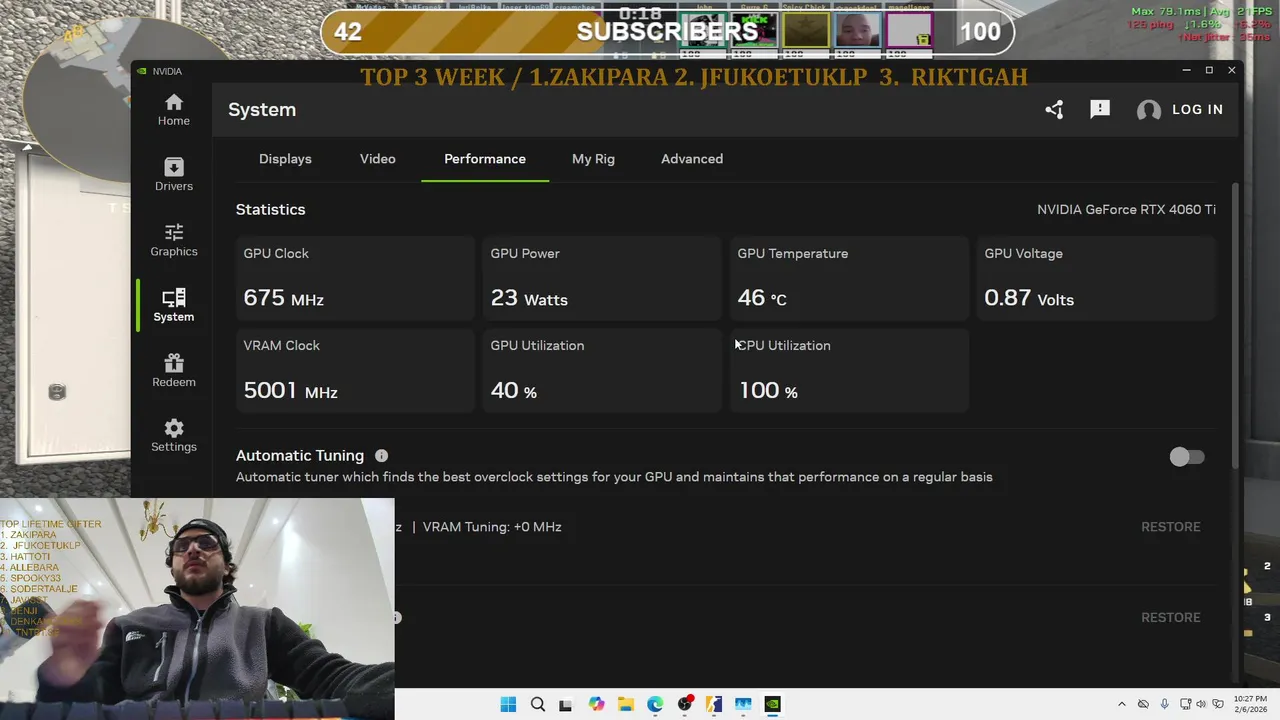Switch to the Video tab
The width and height of the screenshot is (1280, 720).
378,159
